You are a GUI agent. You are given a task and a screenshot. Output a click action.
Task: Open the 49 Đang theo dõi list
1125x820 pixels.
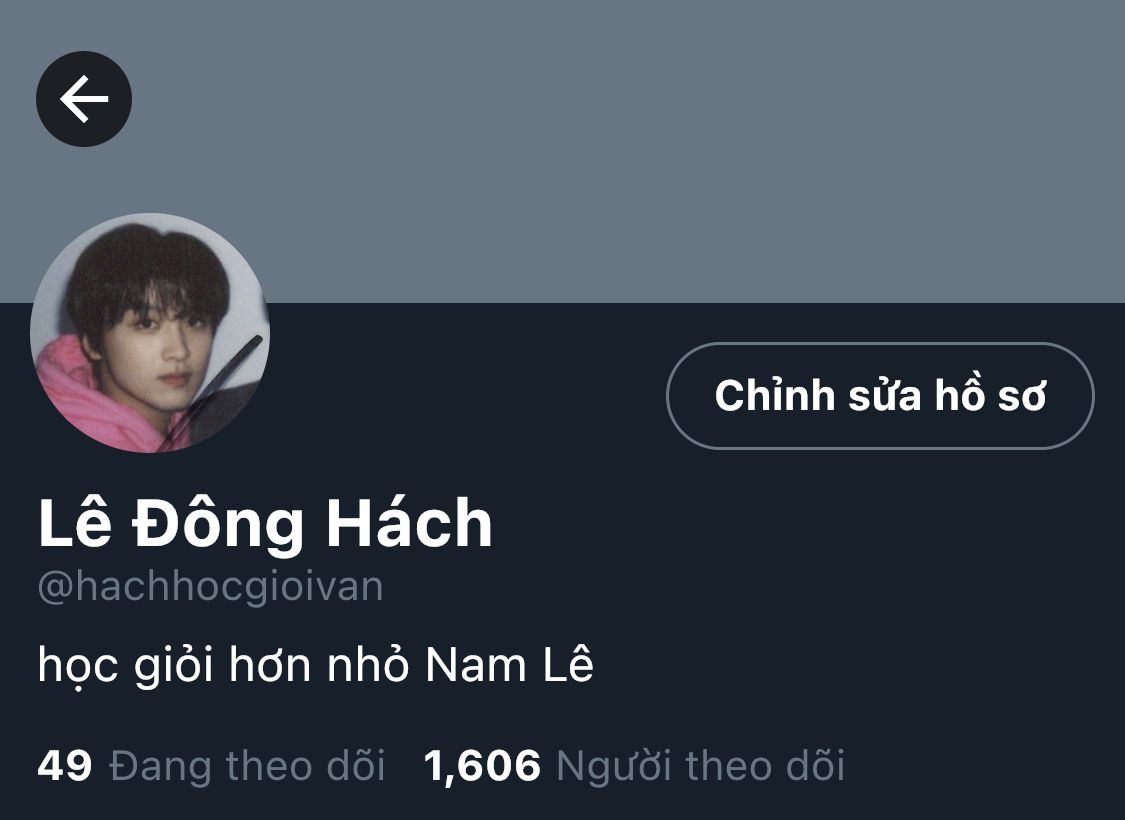click(212, 765)
